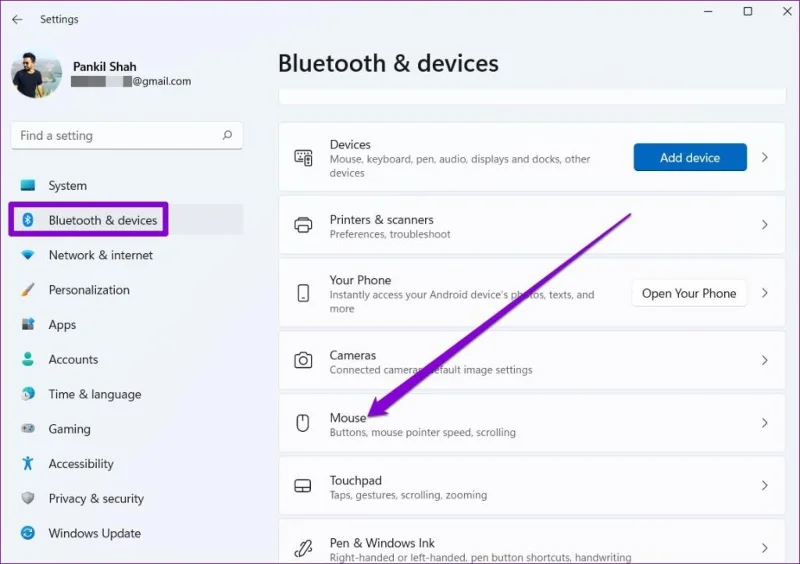Screen dimensions: 800x564
Task: Click the Mouse icon
Action: pyautogui.click(x=303, y=423)
